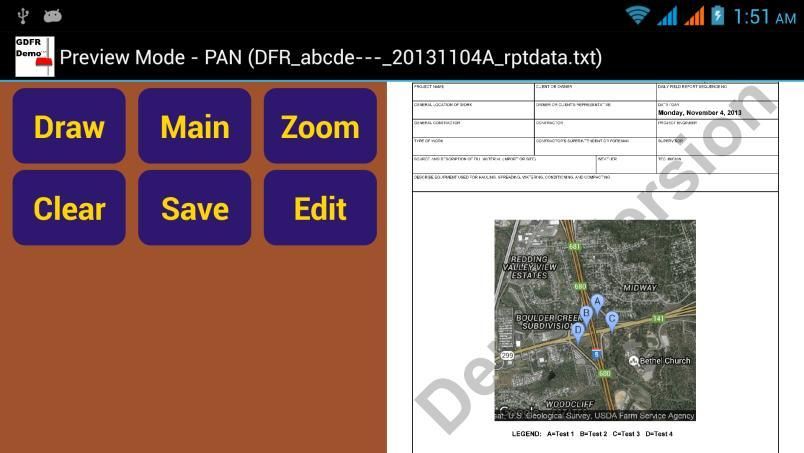Viewport: 804px width, 453px height.
Task: Activate the Zoom mode button
Action: coord(320,127)
